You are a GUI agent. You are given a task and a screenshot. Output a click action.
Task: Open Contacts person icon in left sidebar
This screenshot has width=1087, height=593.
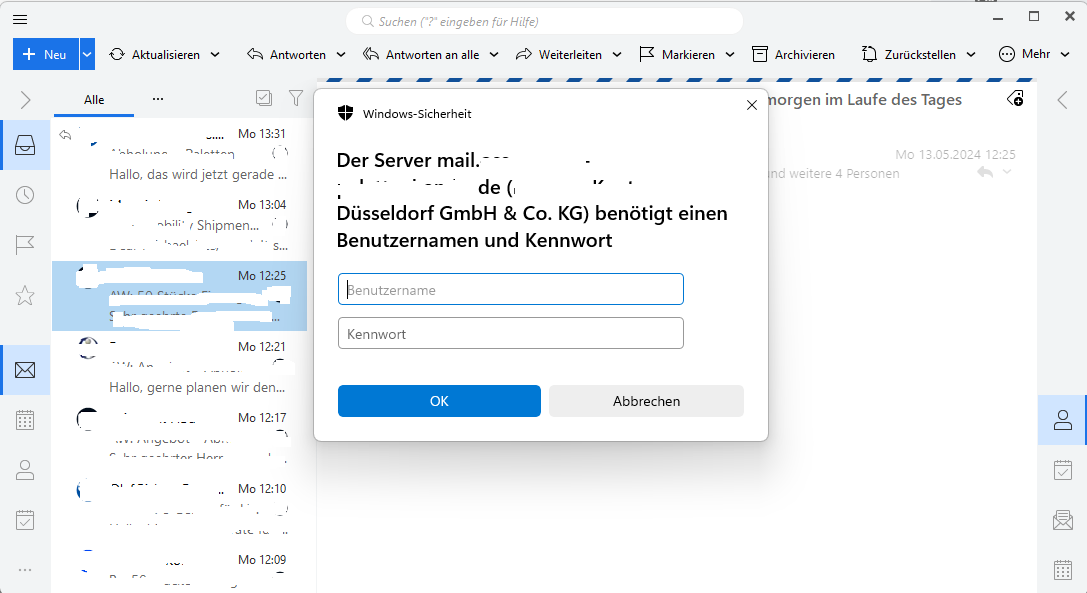[25, 470]
